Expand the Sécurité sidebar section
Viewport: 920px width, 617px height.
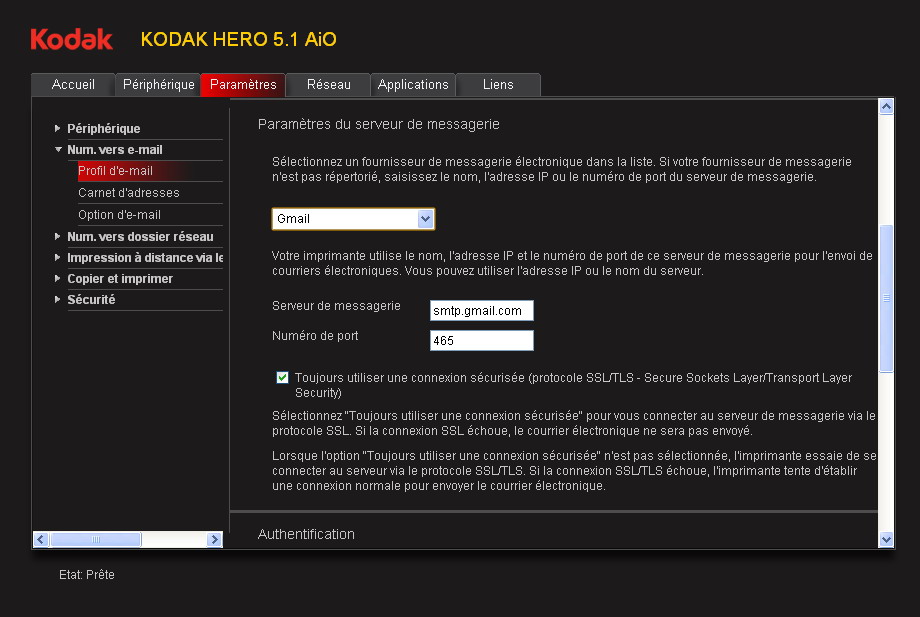[x=90, y=300]
